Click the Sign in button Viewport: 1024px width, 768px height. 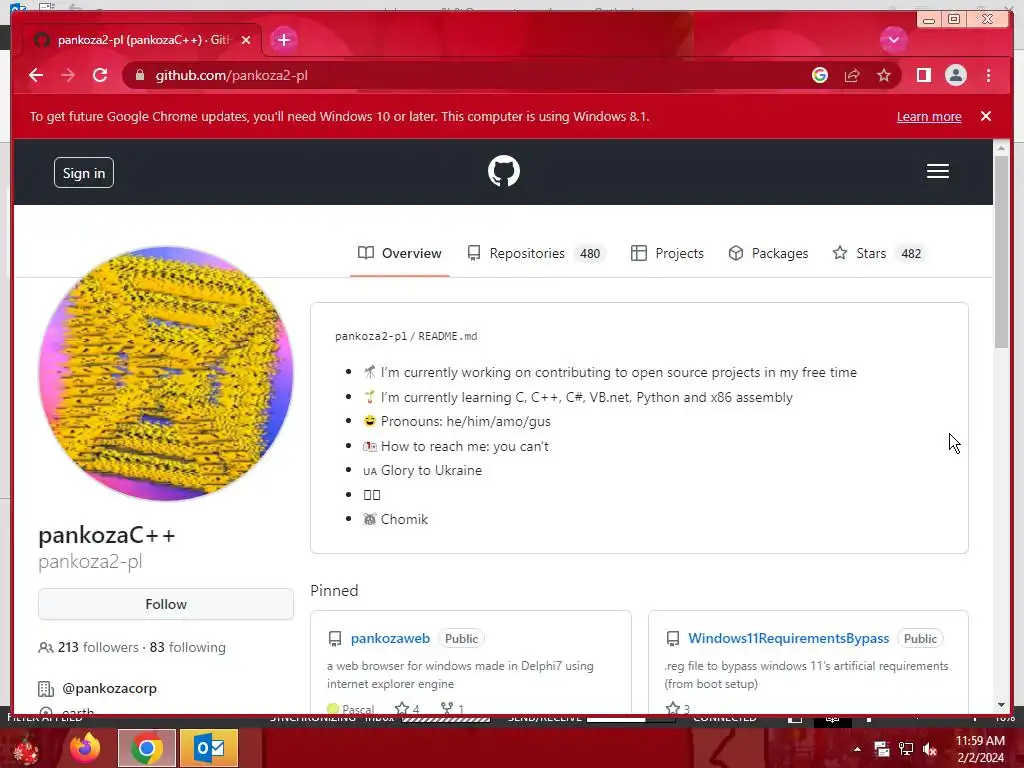tap(84, 173)
